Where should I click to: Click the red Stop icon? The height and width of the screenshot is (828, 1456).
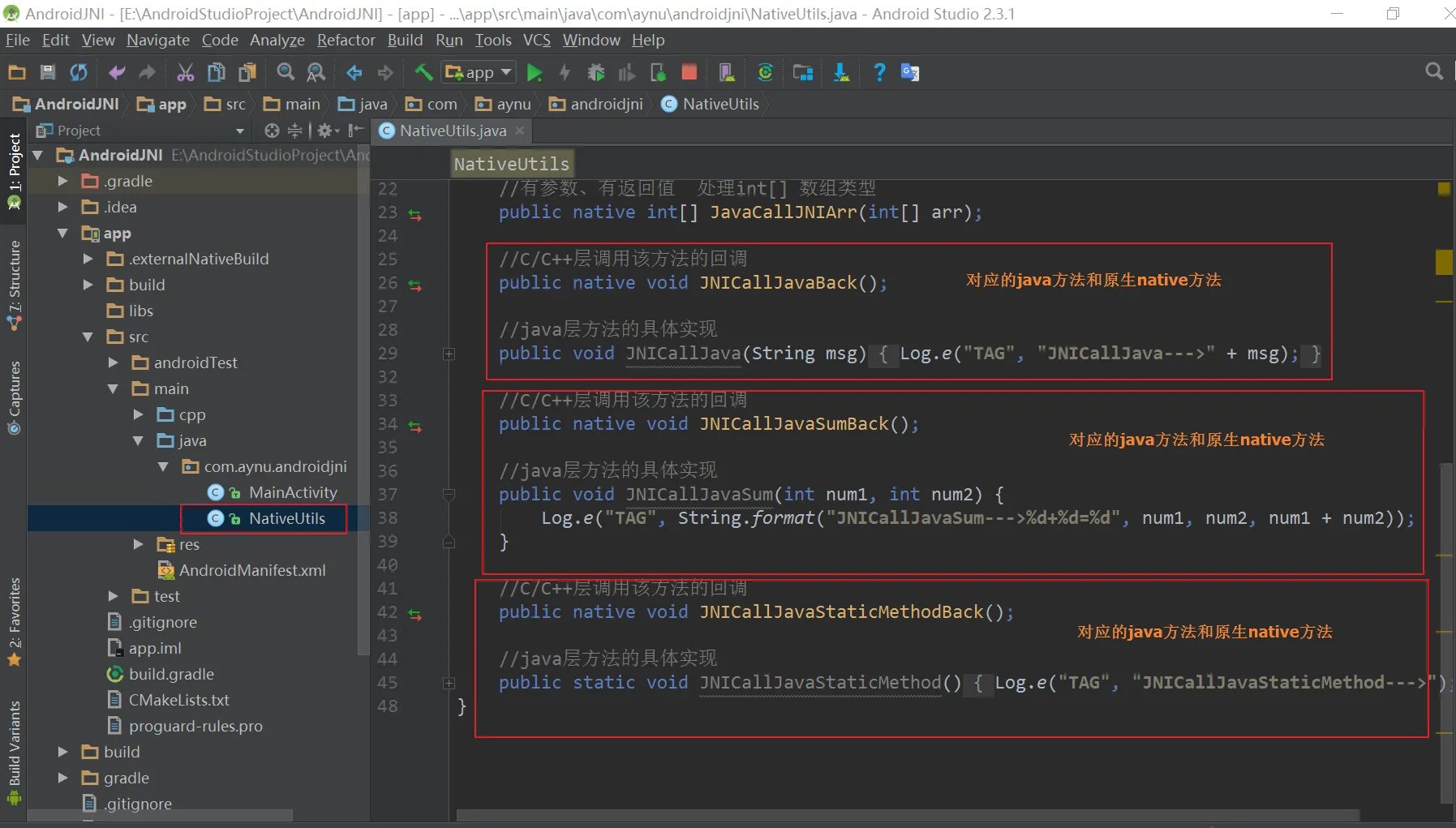tap(689, 72)
